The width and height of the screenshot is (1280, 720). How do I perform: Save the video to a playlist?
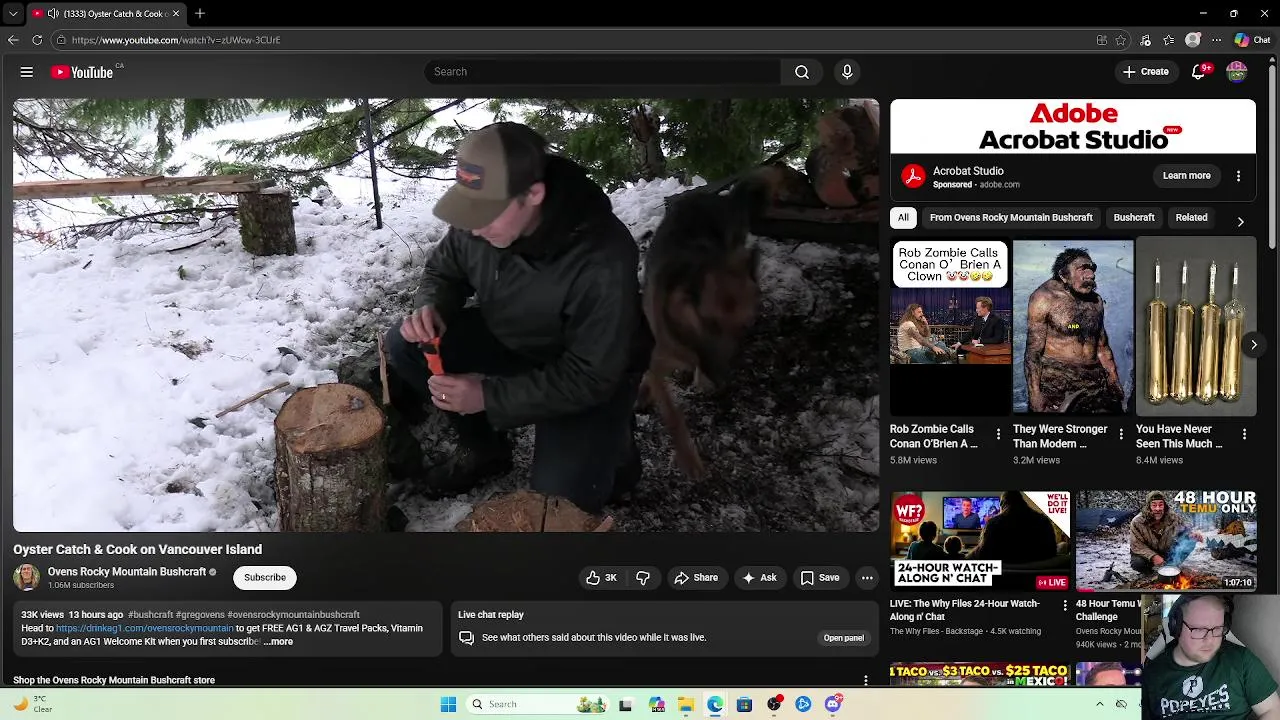[820, 577]
